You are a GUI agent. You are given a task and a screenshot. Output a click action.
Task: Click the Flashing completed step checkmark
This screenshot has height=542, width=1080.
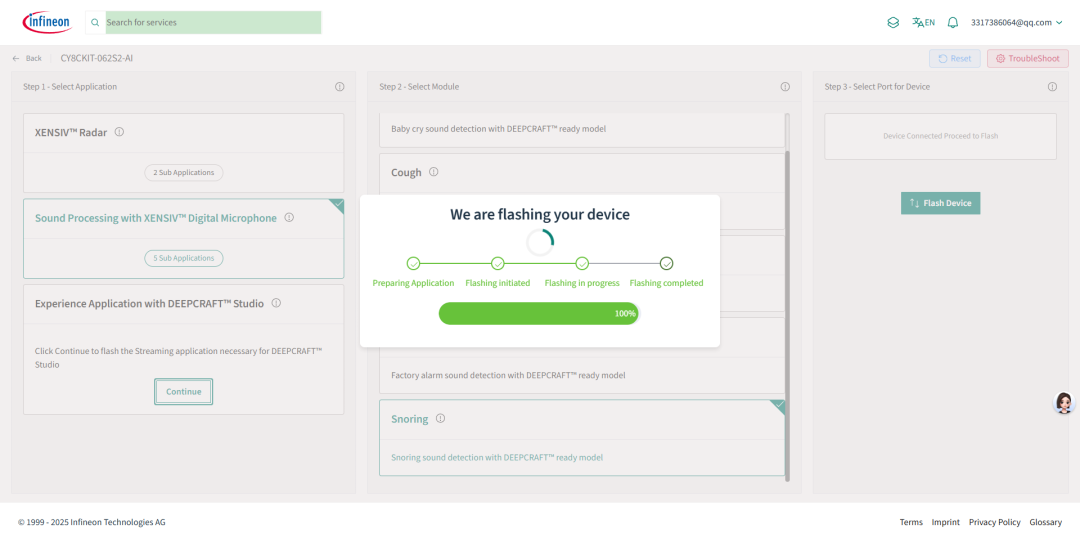(667, 264)
